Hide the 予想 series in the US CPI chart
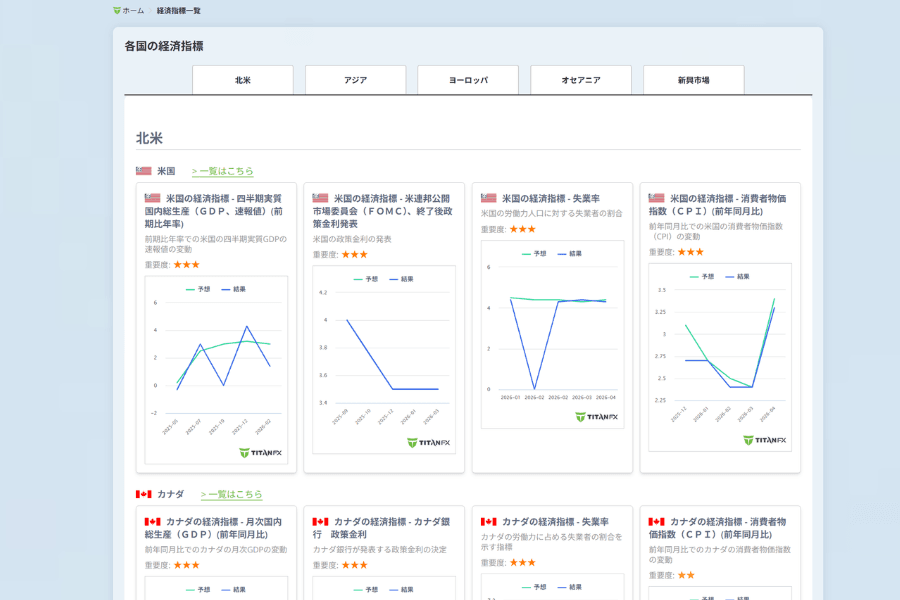 coord(702,276)
